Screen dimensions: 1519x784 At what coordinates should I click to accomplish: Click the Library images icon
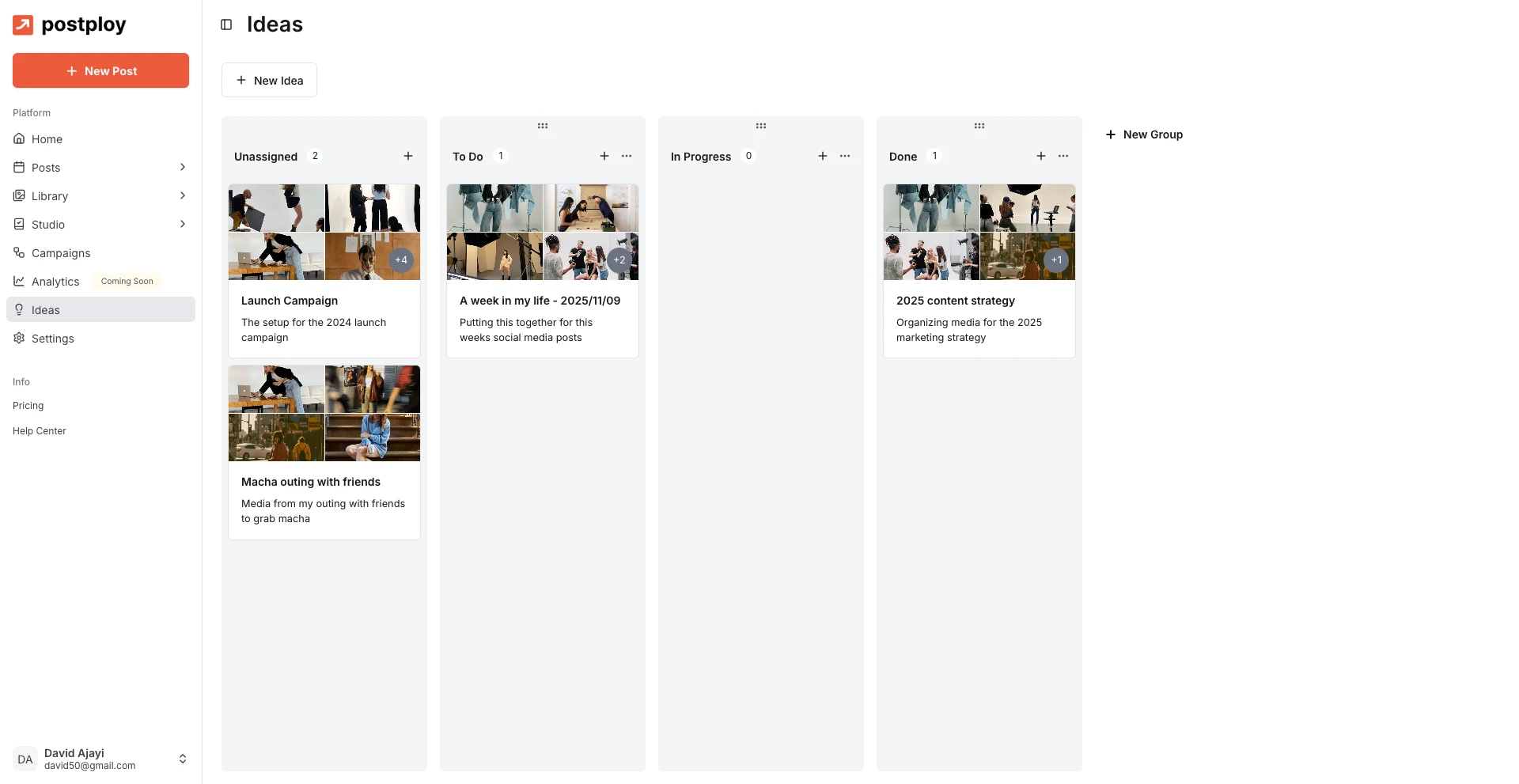19,195
